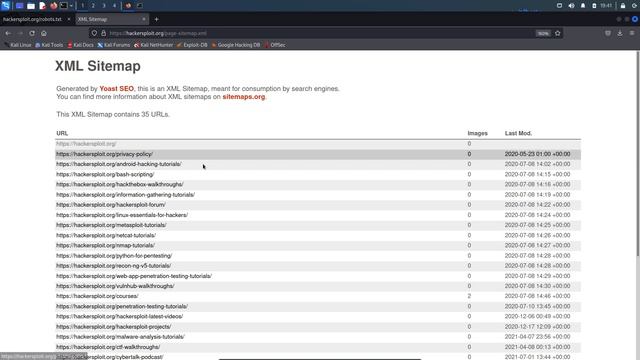
Task: Open bash-scripting URL
Action: click(105, 174)
